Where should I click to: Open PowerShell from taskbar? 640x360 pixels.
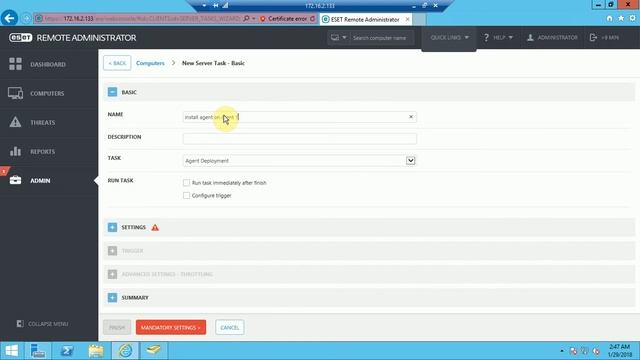pos(67,351)
